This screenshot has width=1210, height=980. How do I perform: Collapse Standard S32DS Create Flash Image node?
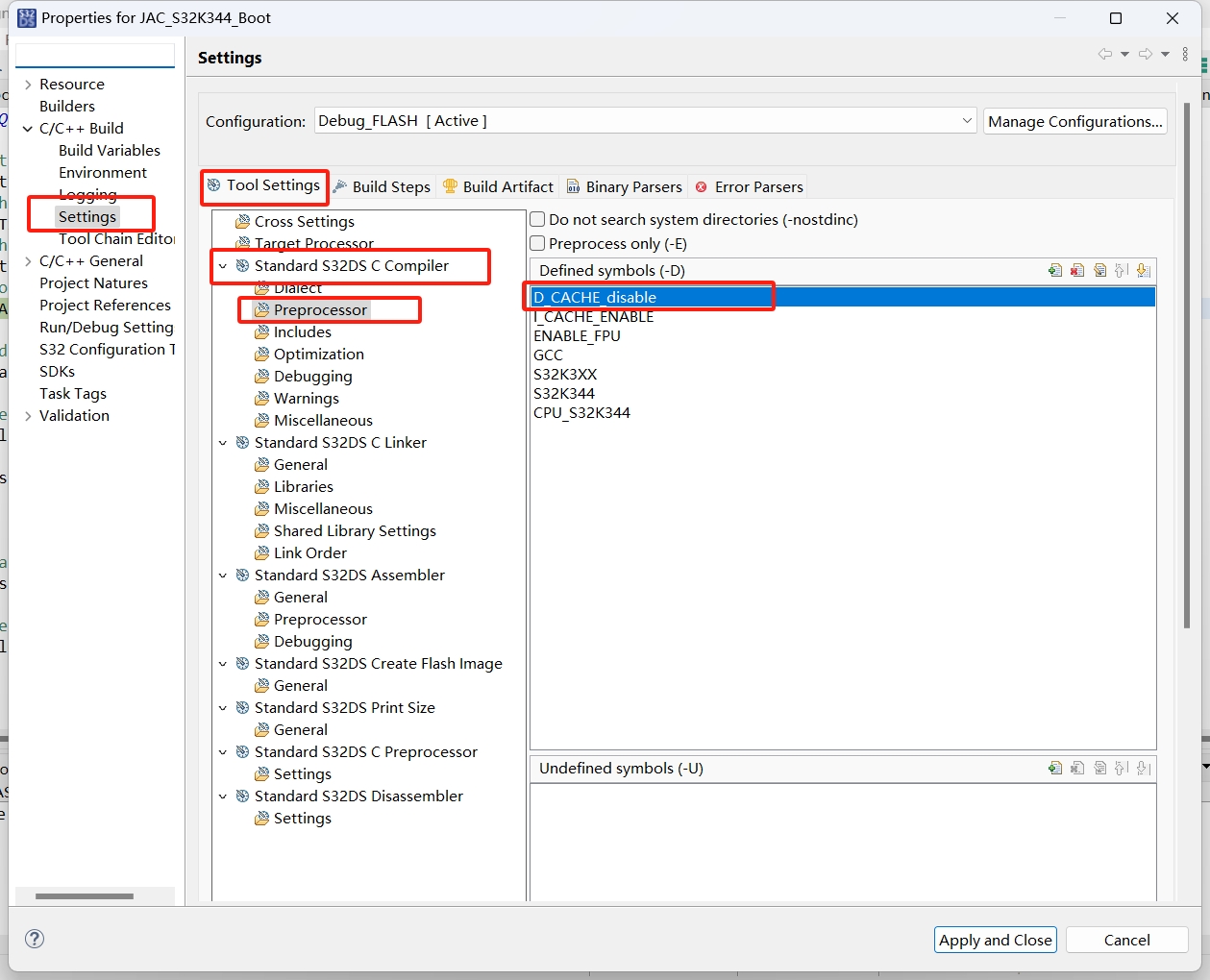(223, 664)
